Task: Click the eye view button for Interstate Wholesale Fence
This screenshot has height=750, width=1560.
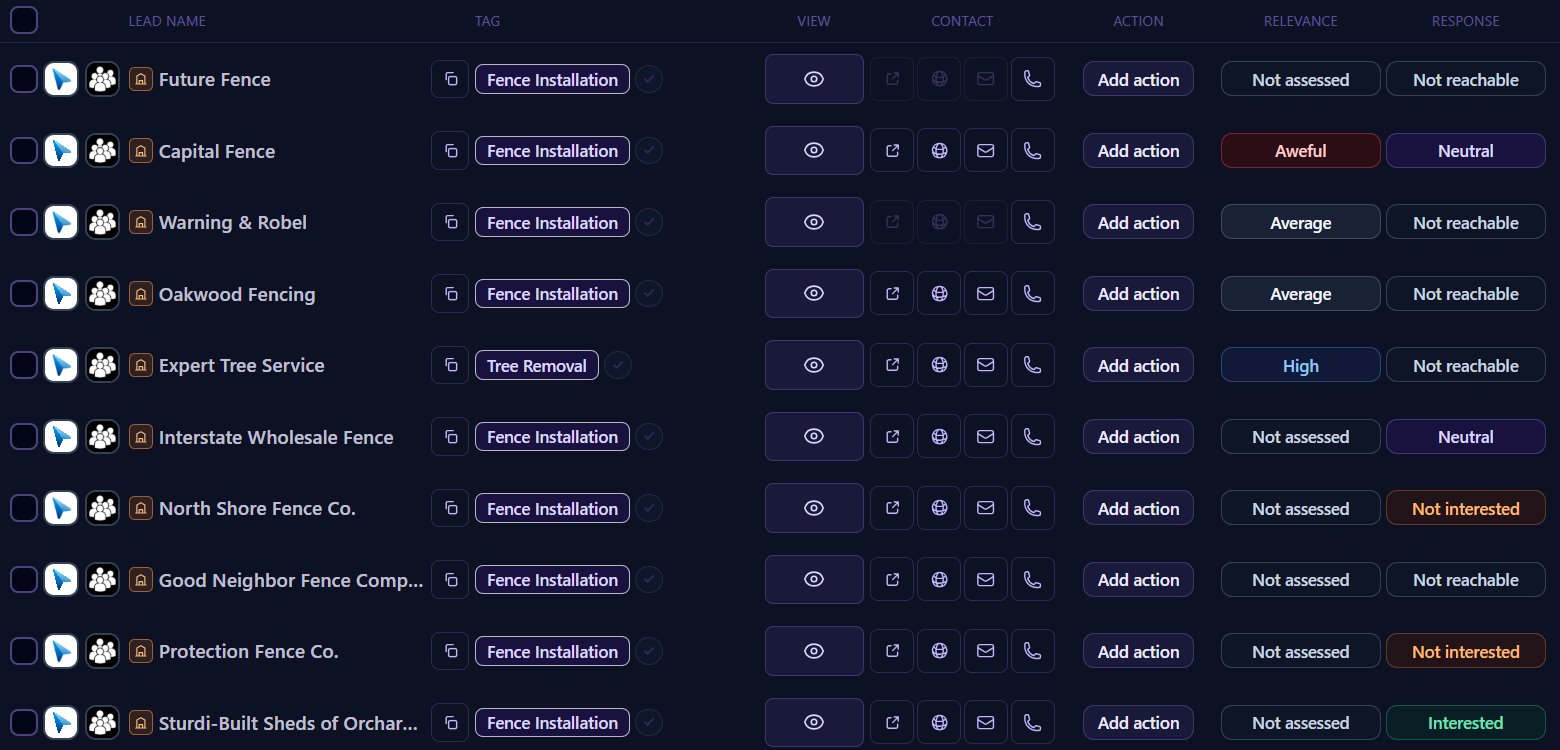Action: coord(814,437)
